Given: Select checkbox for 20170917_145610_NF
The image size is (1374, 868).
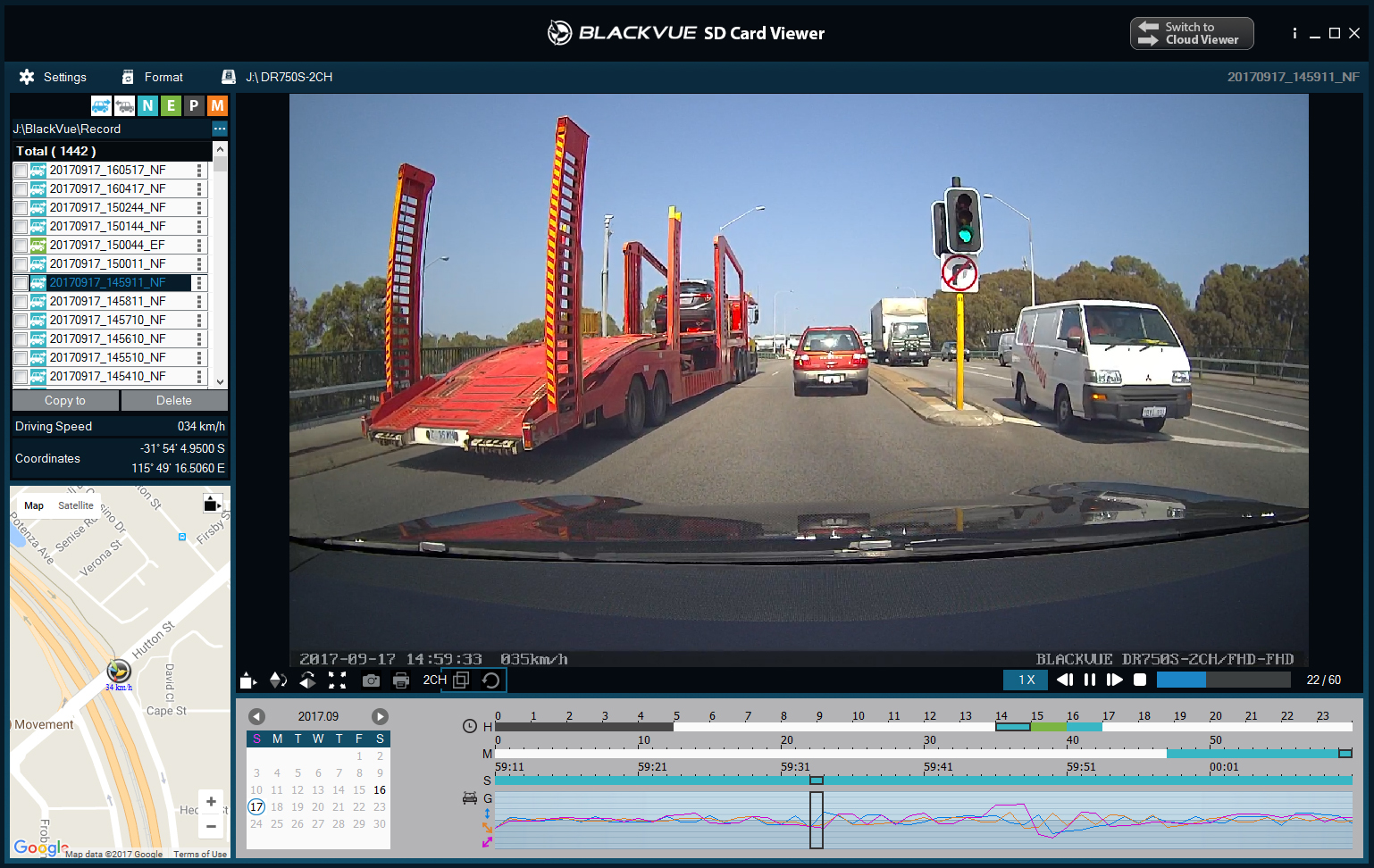Looking at the screenshot, I should click(21, 339).
